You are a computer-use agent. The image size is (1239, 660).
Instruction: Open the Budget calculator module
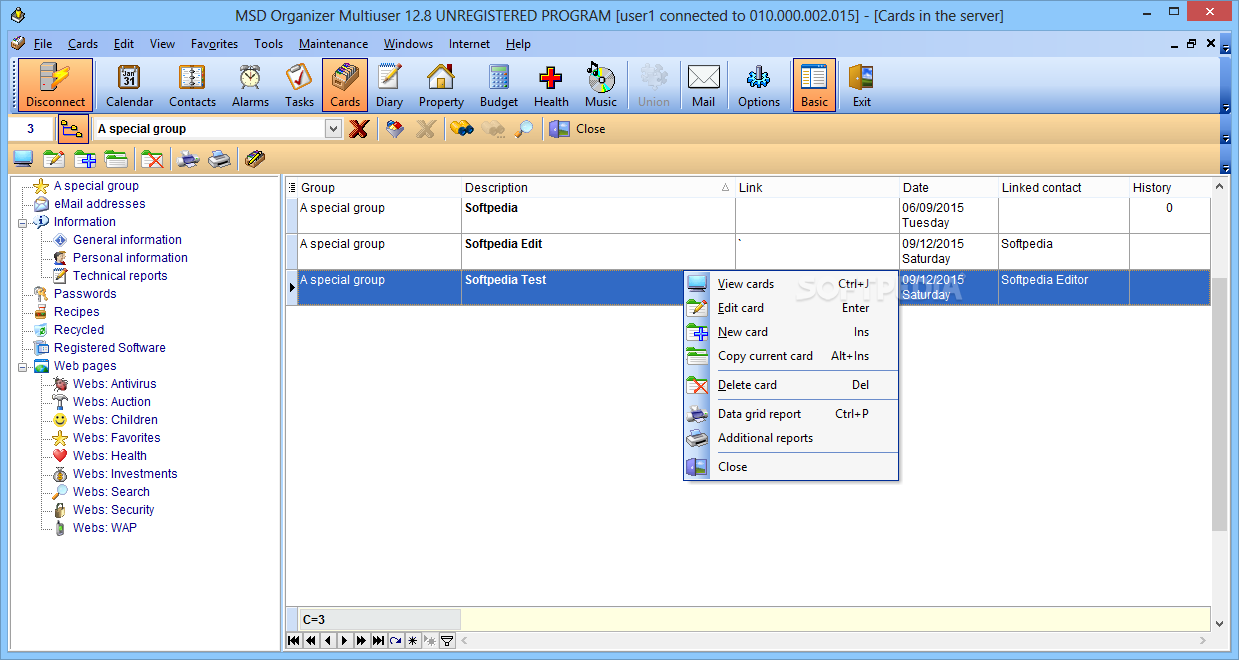pyautogui.click(x=499, y=85)
